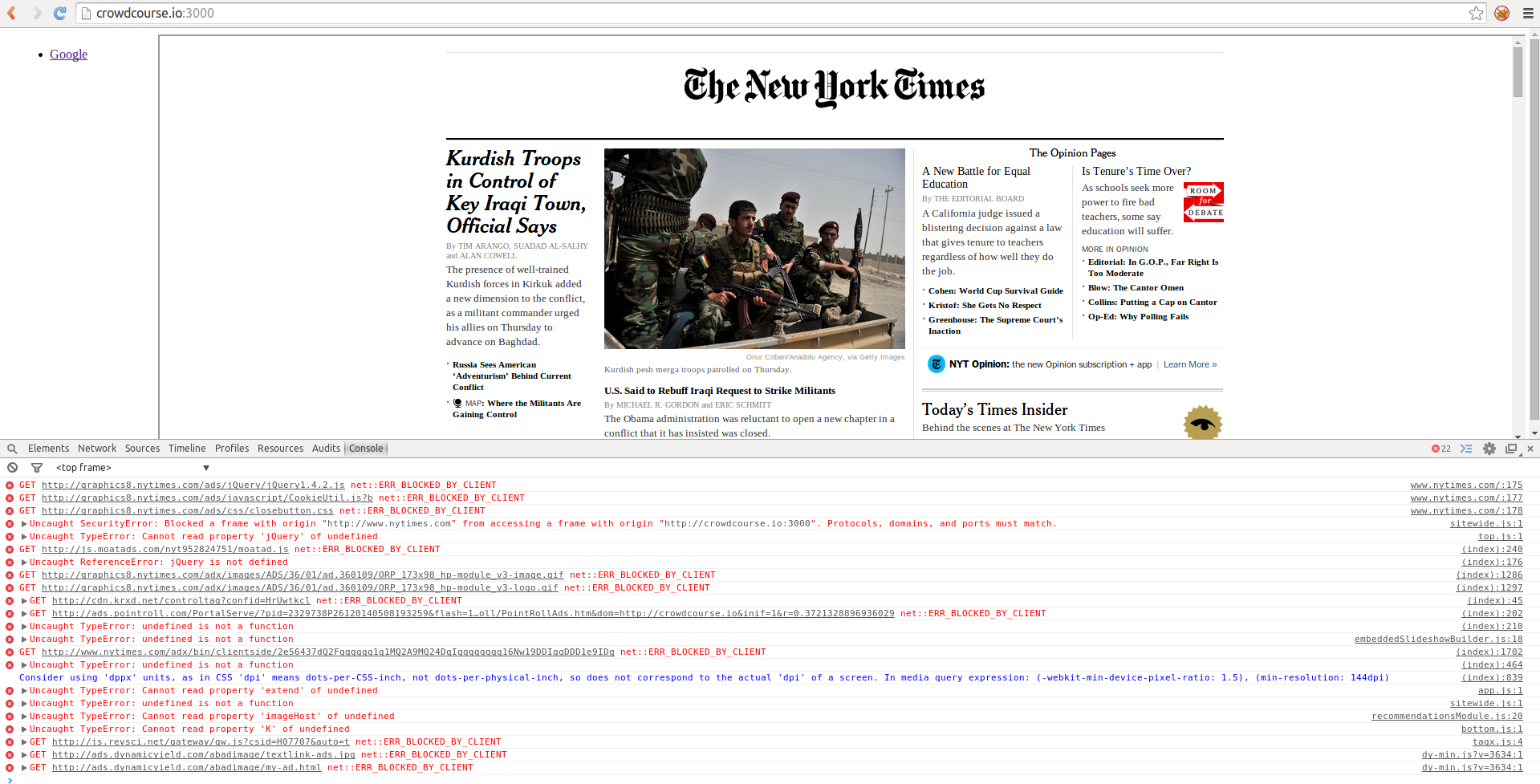Open 'MAP: Where the Militants Are Gaining Control'

(x=517, y=408)
